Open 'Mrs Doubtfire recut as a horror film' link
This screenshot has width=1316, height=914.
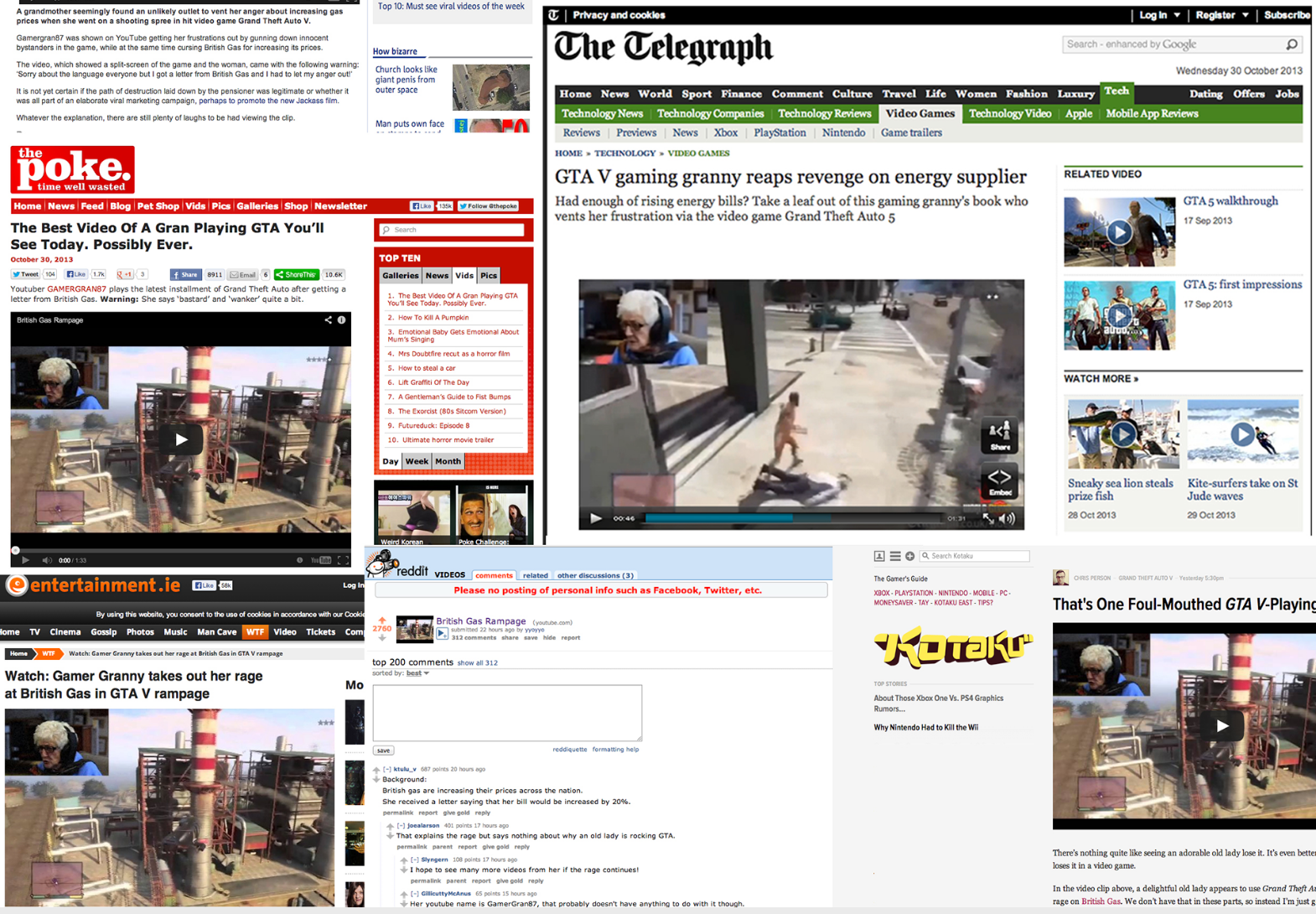click(x=453, y=354)
